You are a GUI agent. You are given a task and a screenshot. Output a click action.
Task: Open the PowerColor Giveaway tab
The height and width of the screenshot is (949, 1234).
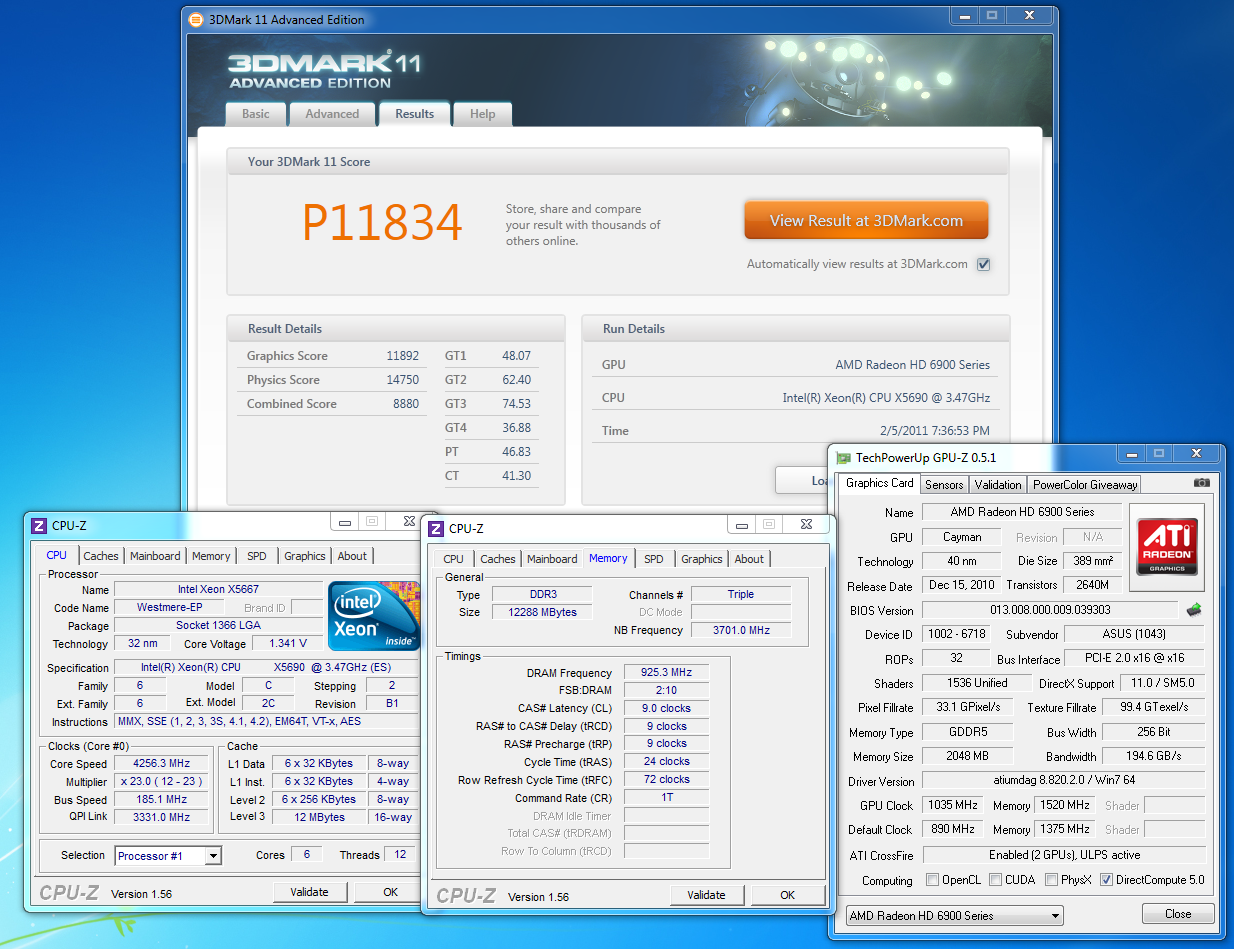[x=1085, y=485]
